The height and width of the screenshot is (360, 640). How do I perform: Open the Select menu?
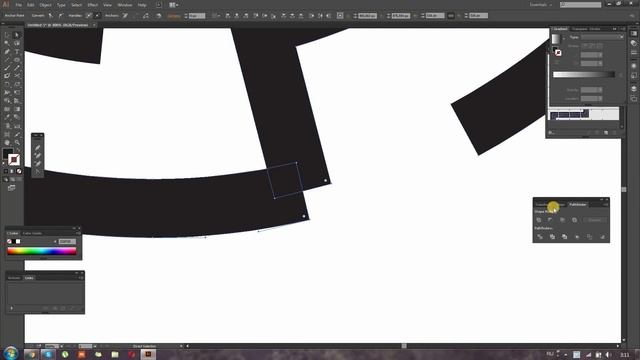[76, 5]
